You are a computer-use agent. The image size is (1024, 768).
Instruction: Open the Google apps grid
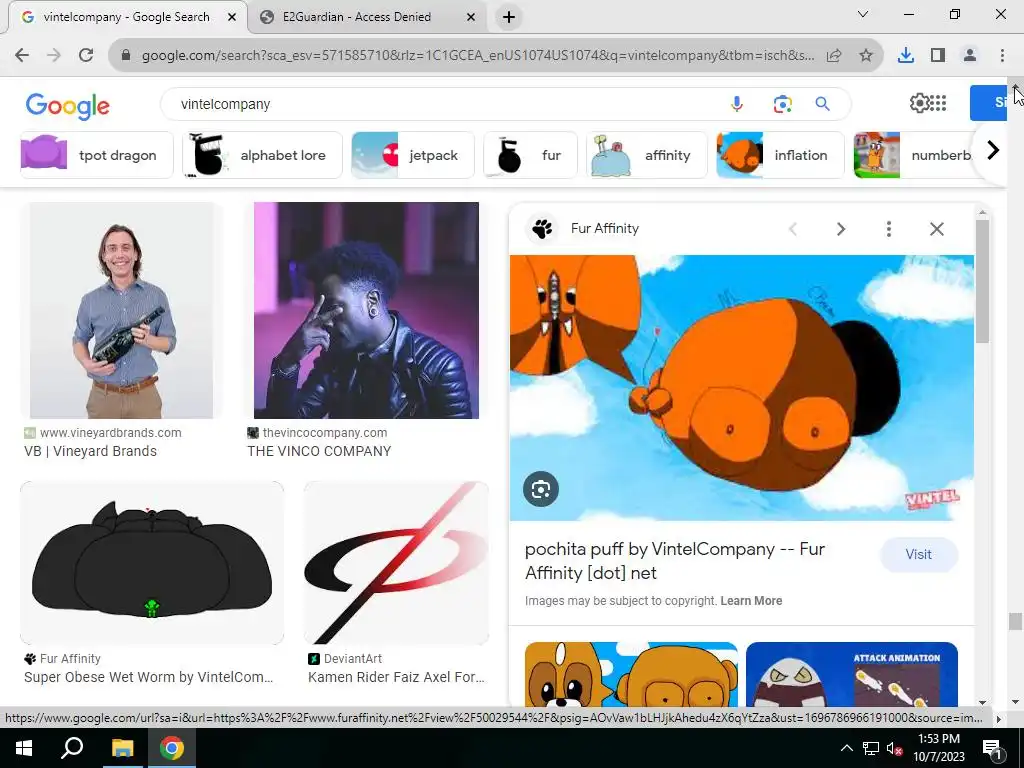[938, 103]
